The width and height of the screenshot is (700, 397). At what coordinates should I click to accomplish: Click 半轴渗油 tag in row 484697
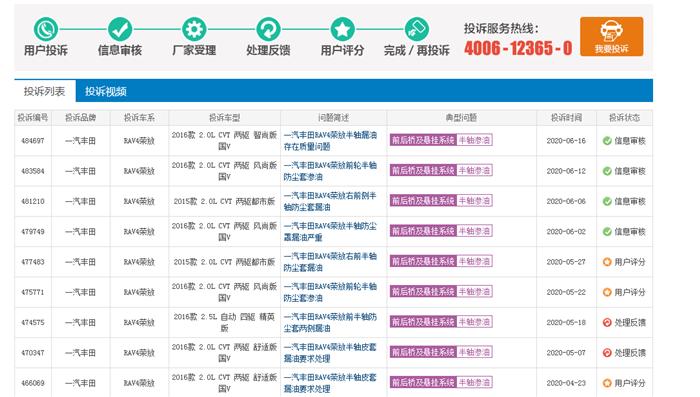point(475,140)
